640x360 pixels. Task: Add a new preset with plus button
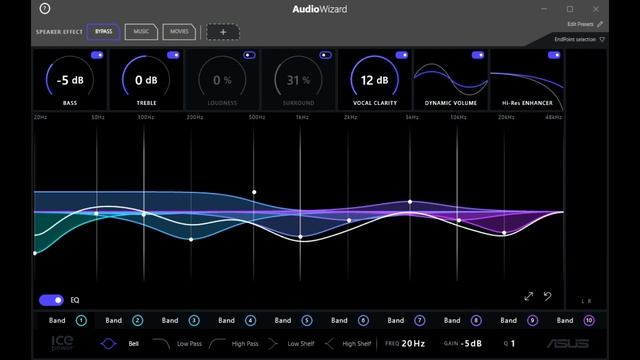click(223, 32)
